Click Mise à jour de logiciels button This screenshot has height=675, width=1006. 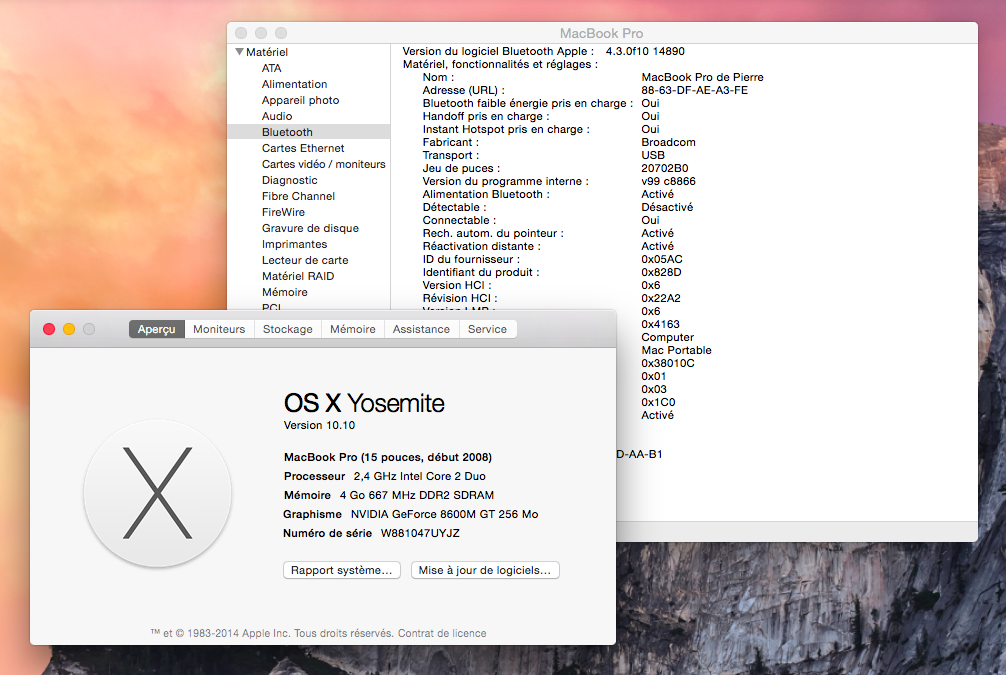coord(485,570)
